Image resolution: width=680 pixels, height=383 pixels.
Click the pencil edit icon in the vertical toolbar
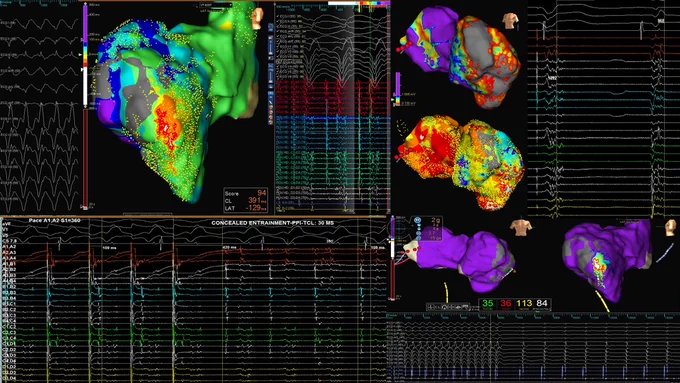271,101
